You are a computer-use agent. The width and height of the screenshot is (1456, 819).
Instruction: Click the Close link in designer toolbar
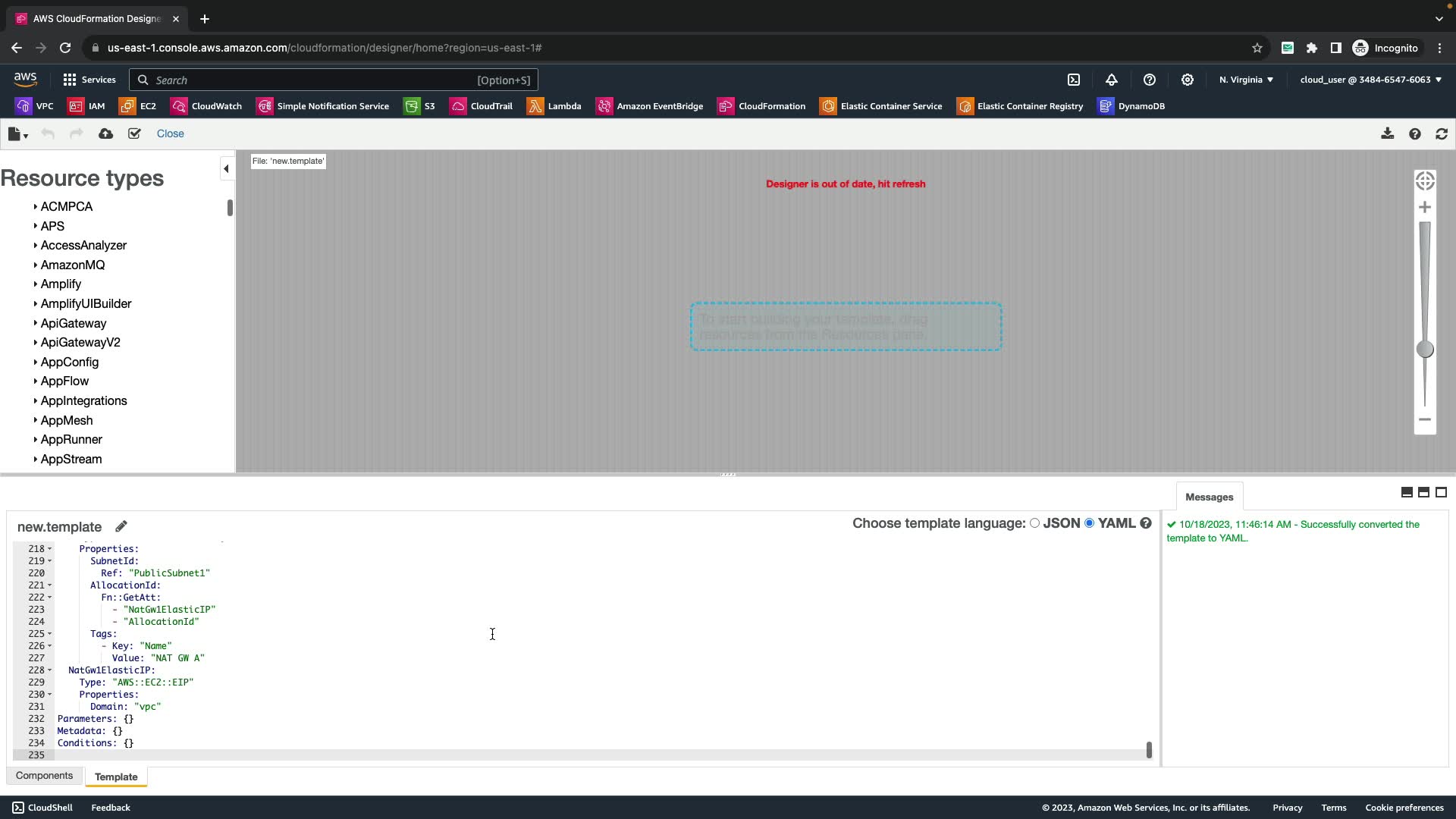[x=170, y=133]
